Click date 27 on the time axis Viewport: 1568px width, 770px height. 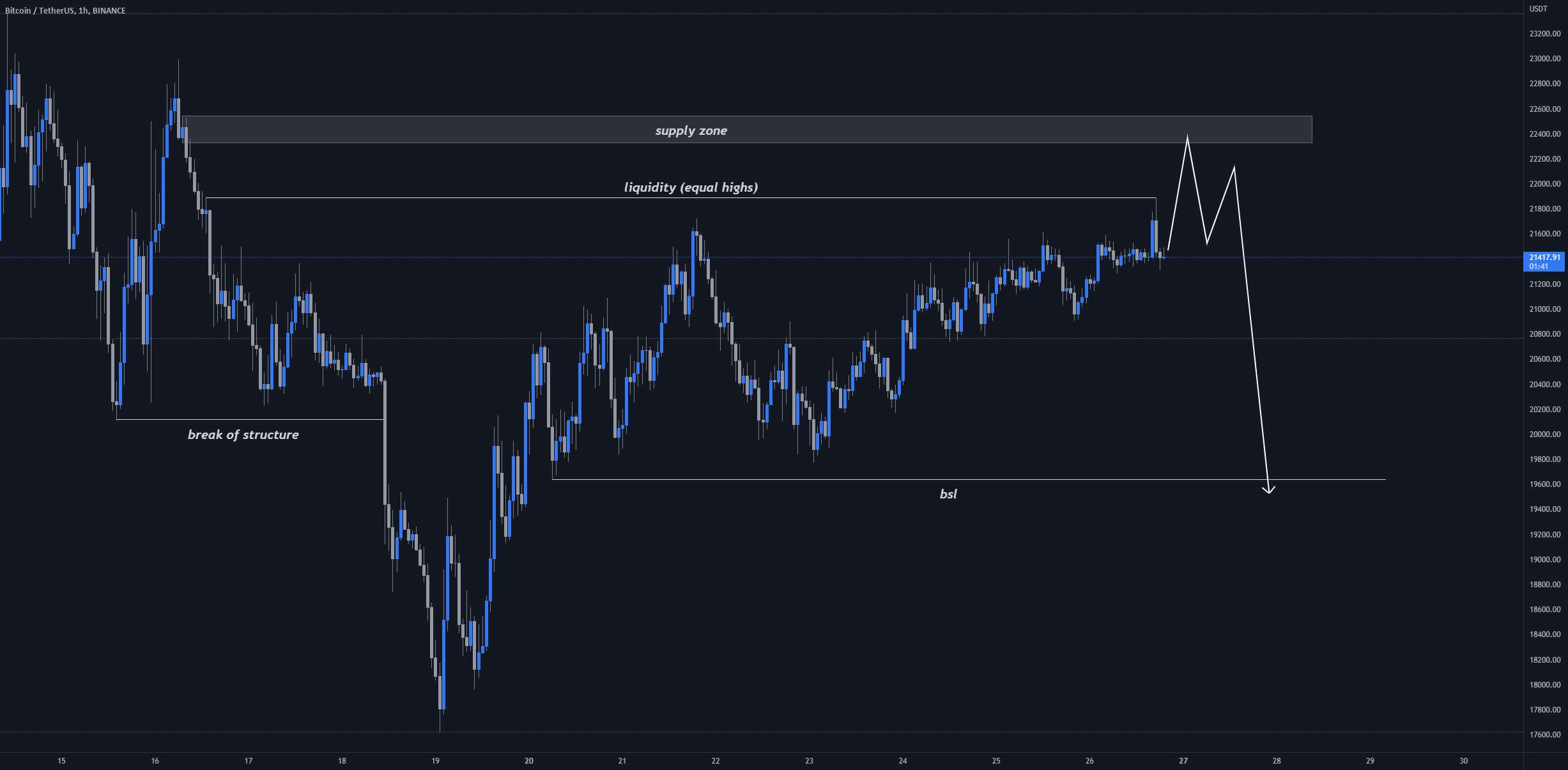1183,761
